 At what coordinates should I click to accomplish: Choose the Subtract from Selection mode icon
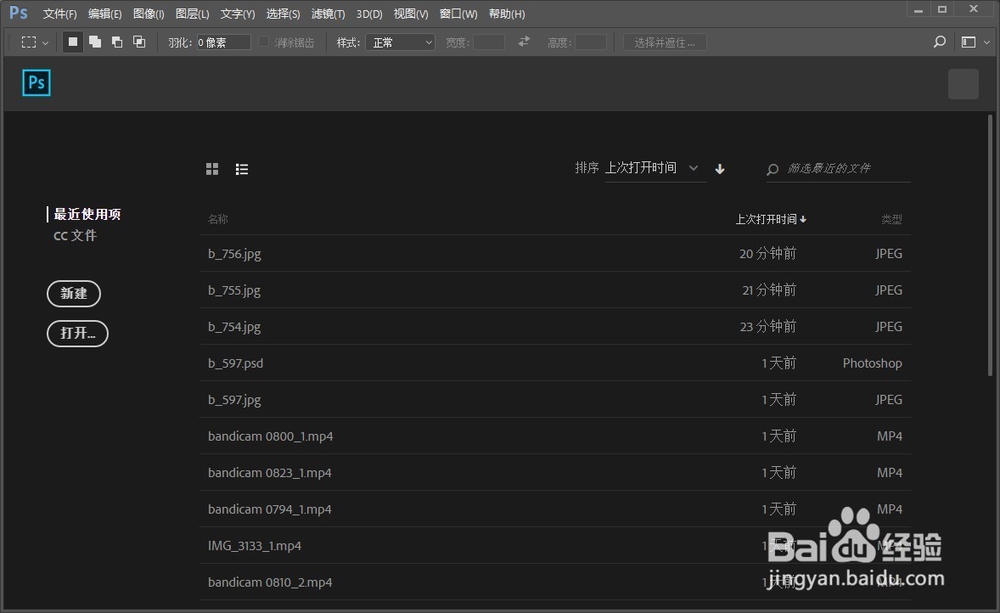pyautogui.click(x=117, y=42)
